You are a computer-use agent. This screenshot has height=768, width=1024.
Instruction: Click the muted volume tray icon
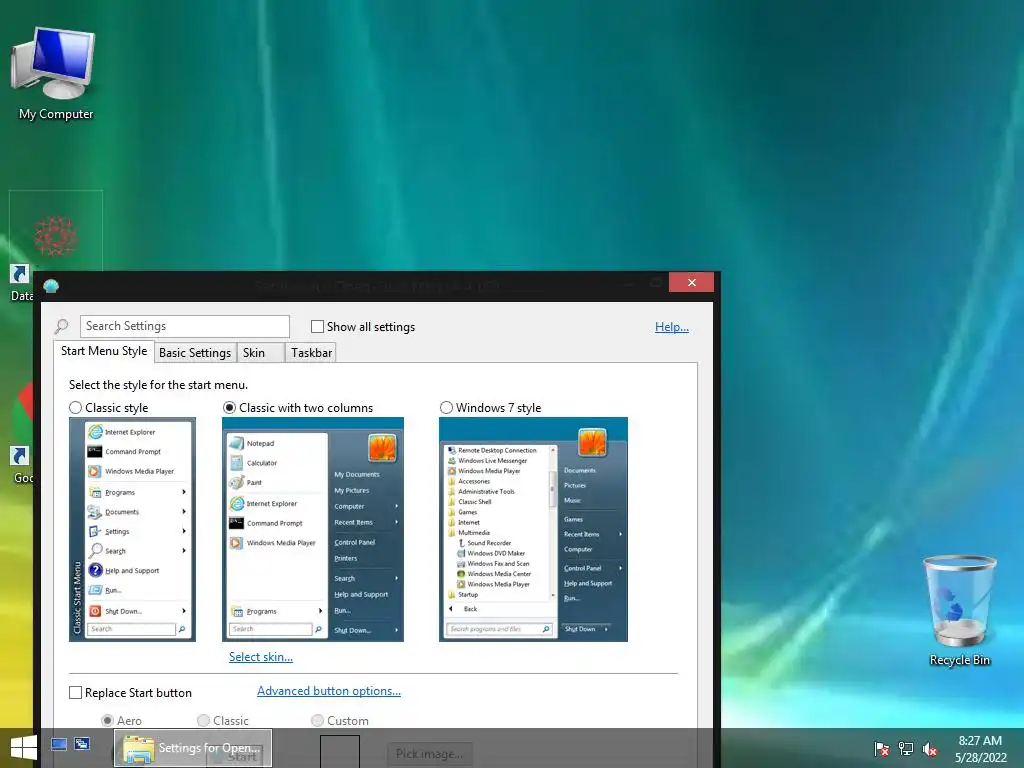click(930, 749)
